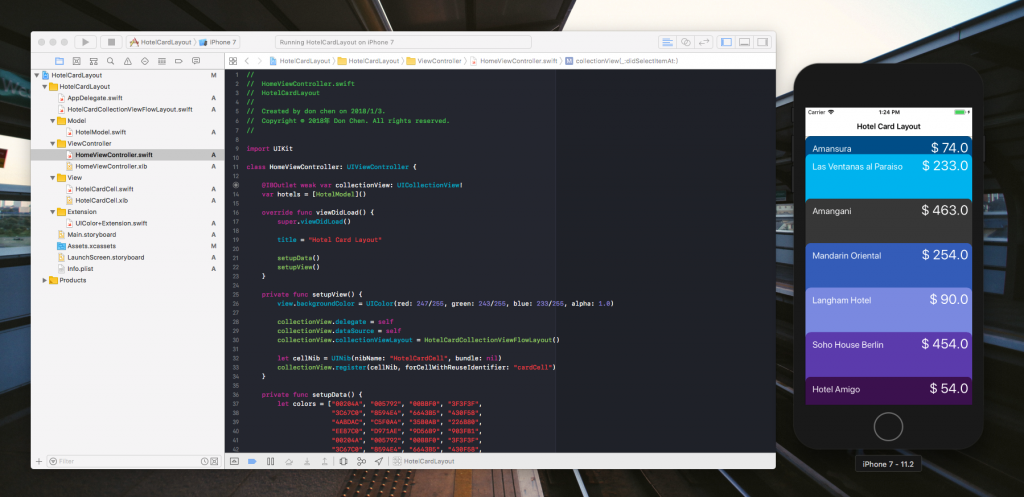The image size is (1024, 497).
Task: Toggle breakpoints activation in debug bar
Action: (x=252, y=461)
